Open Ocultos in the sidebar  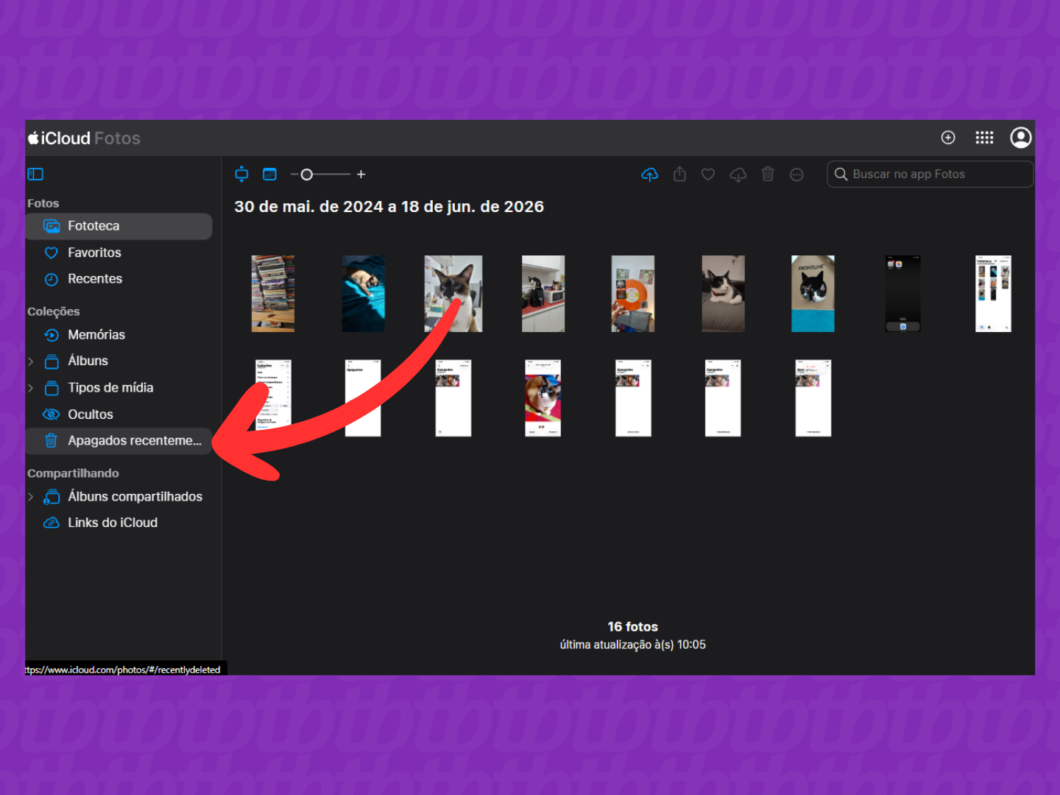coord(90,414)
